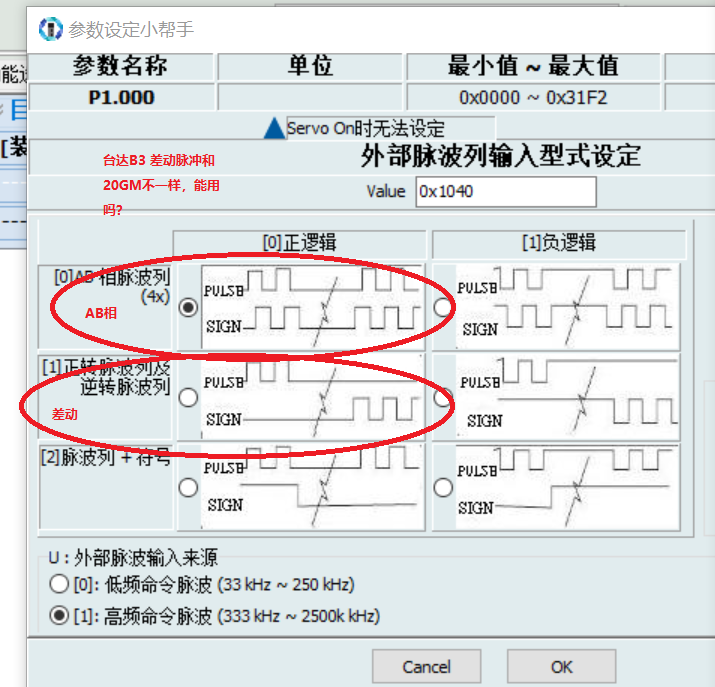This screenshot has width=715, height=687.
Task: Click the [1]负逻辑 column header
Action: click(558, 243)
